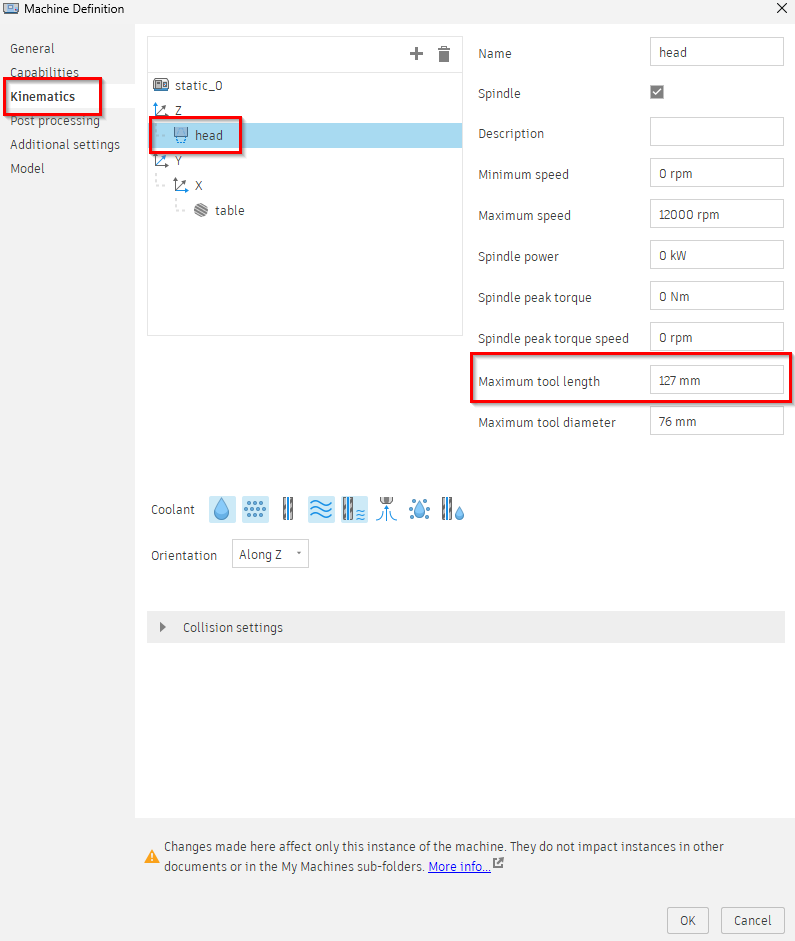Toggle Suction coolant icon

386,509
